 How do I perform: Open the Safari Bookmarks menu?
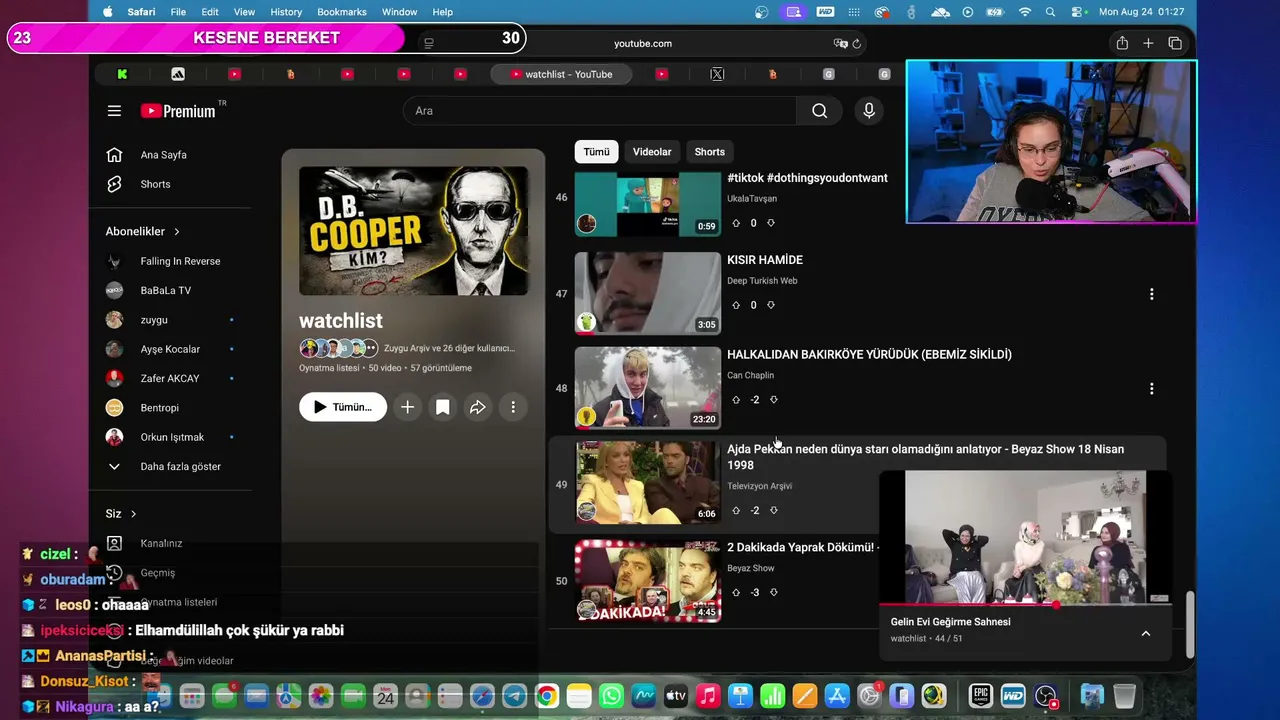point(342,12)
